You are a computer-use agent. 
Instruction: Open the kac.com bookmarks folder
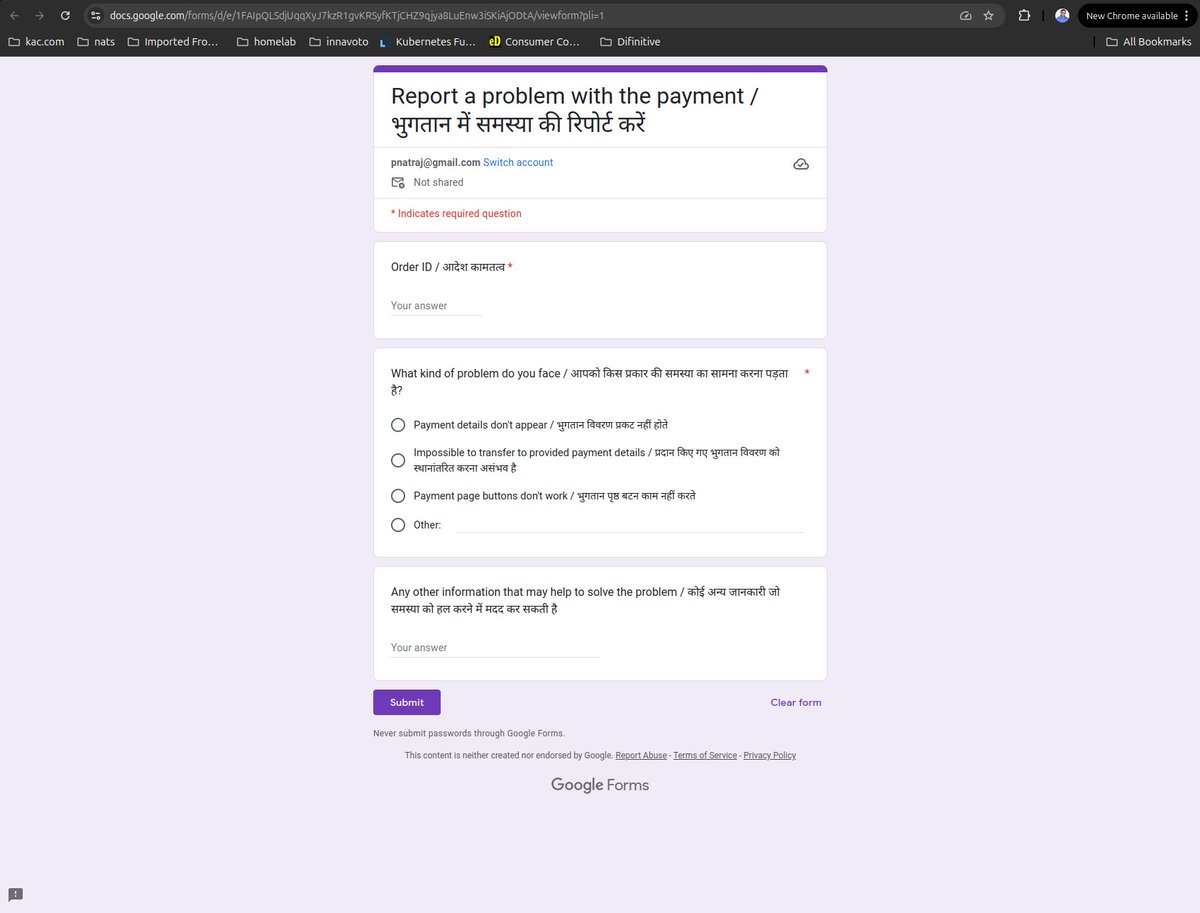36,42
